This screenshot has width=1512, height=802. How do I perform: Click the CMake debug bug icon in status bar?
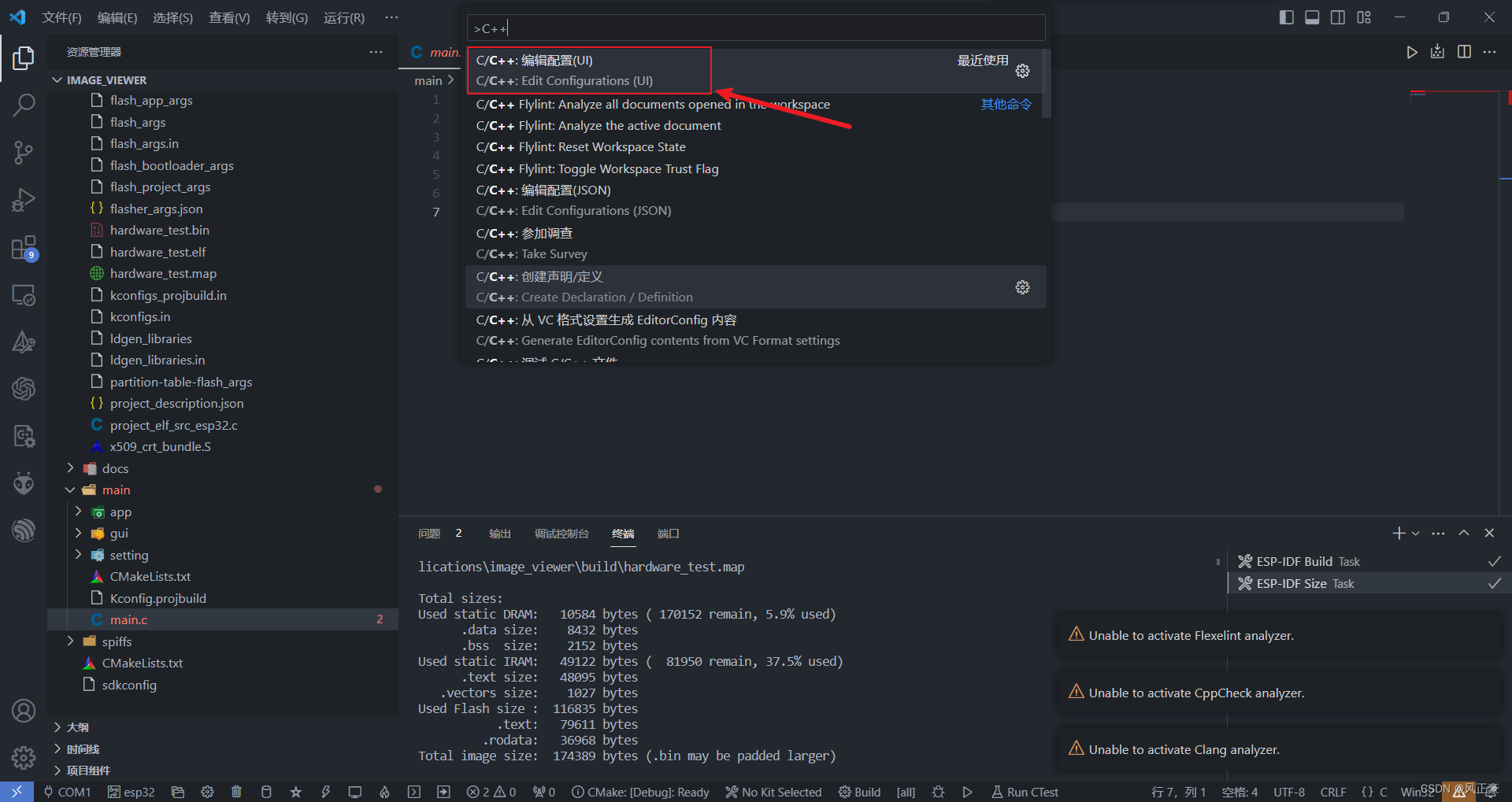pos(938,792)
